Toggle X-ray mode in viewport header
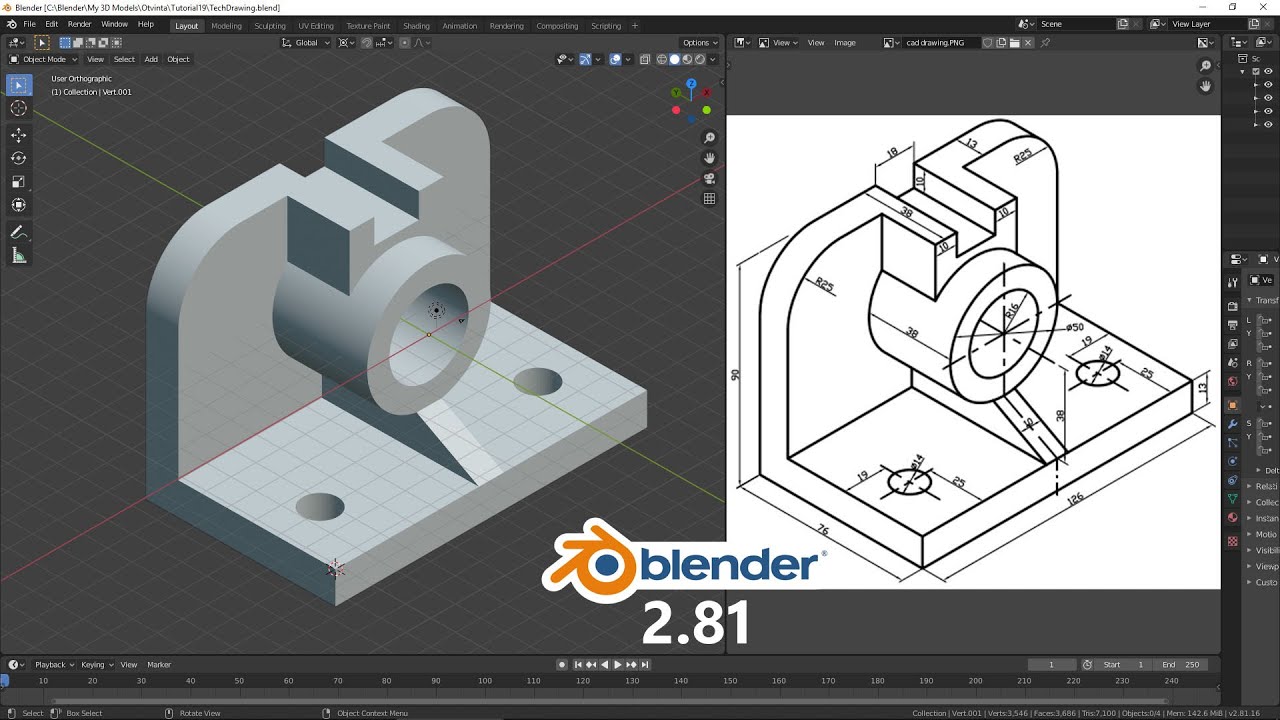The height and width of the screenshot is (720, 1280). pyautogui.click(x=645, y=59)
